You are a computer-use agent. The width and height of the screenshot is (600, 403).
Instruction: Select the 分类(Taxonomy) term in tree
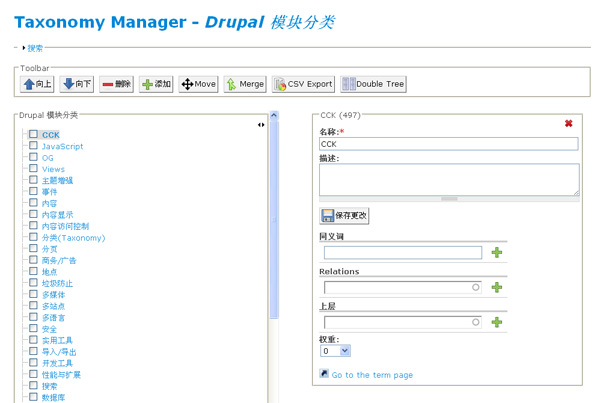(73, 238)
